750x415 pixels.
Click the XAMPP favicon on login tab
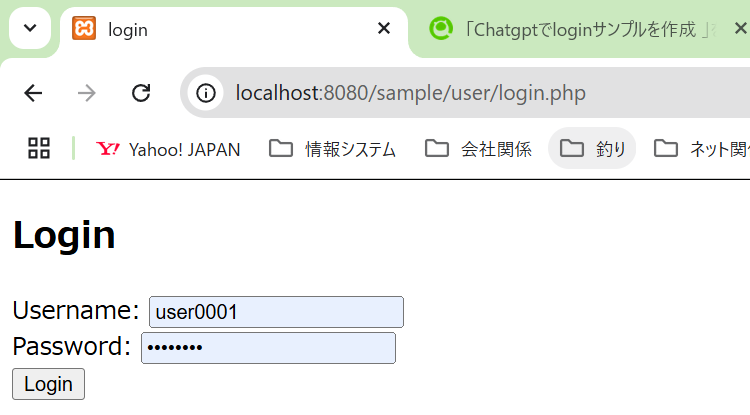[84, 28]
